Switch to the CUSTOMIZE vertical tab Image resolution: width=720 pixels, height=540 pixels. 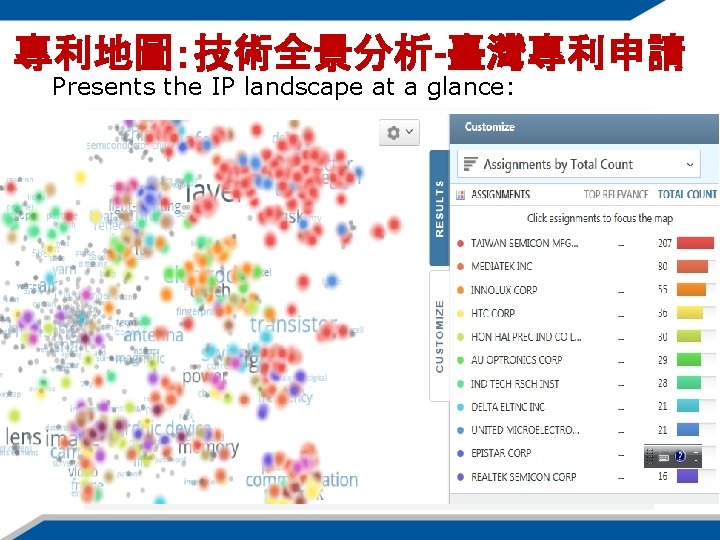tap(439, 336)
